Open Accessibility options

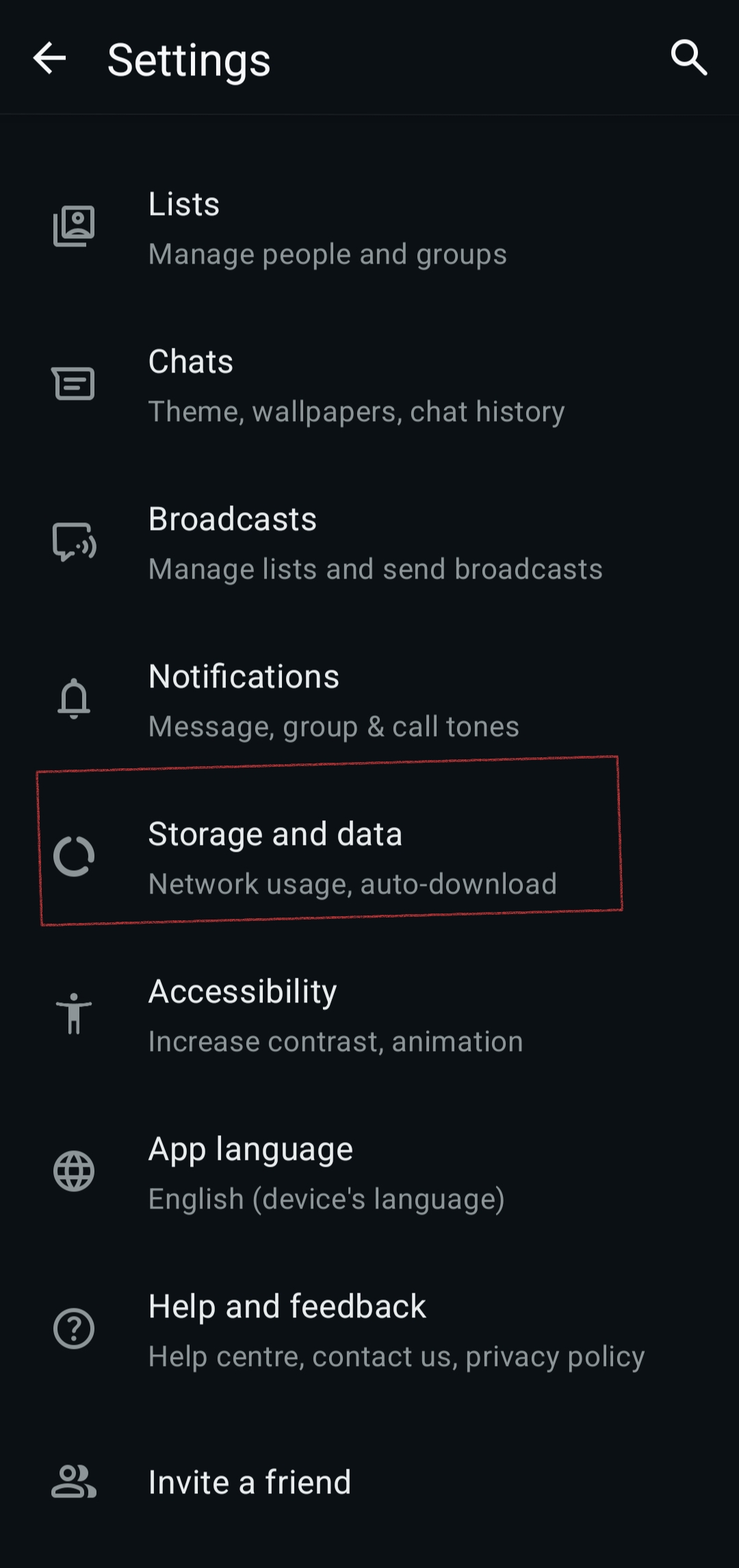pyautogui.click(x=335, y=1016)
